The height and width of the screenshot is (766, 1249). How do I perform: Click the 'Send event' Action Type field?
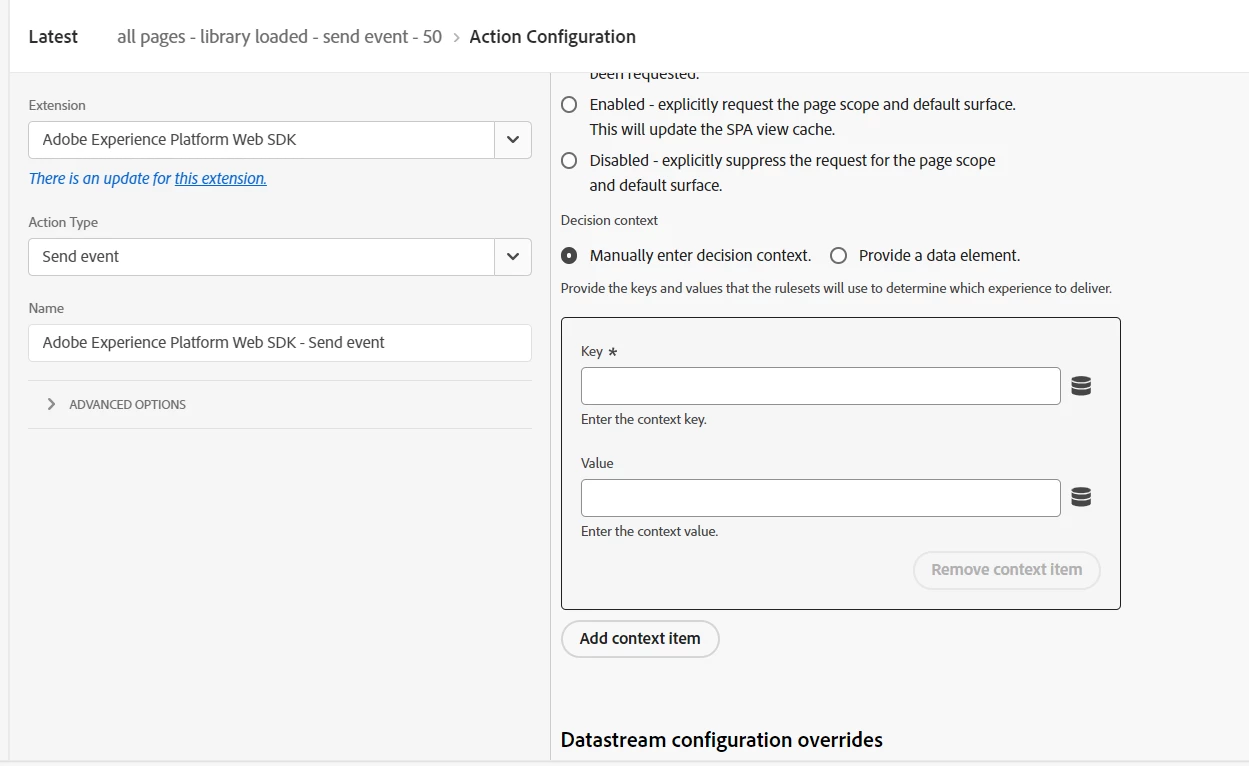pos(261,257)
